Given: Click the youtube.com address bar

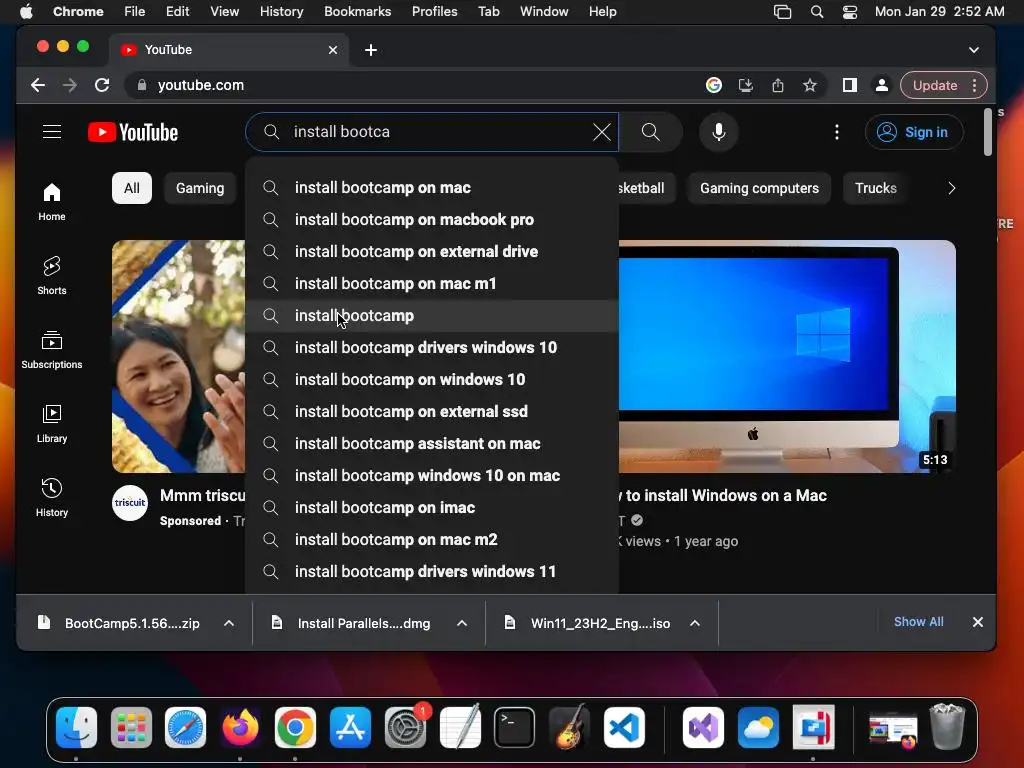Looking at the screenshot, I should coord(418,85).
